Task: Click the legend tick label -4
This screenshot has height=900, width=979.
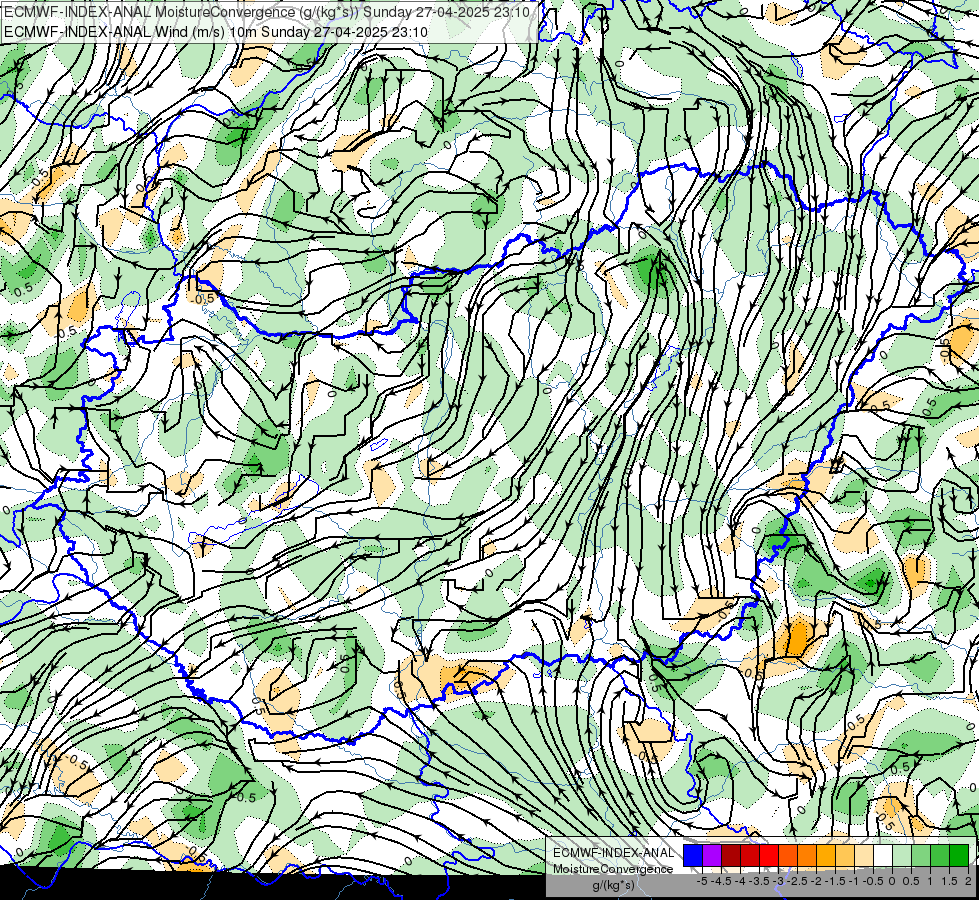Action: click(x=740, y=881)
